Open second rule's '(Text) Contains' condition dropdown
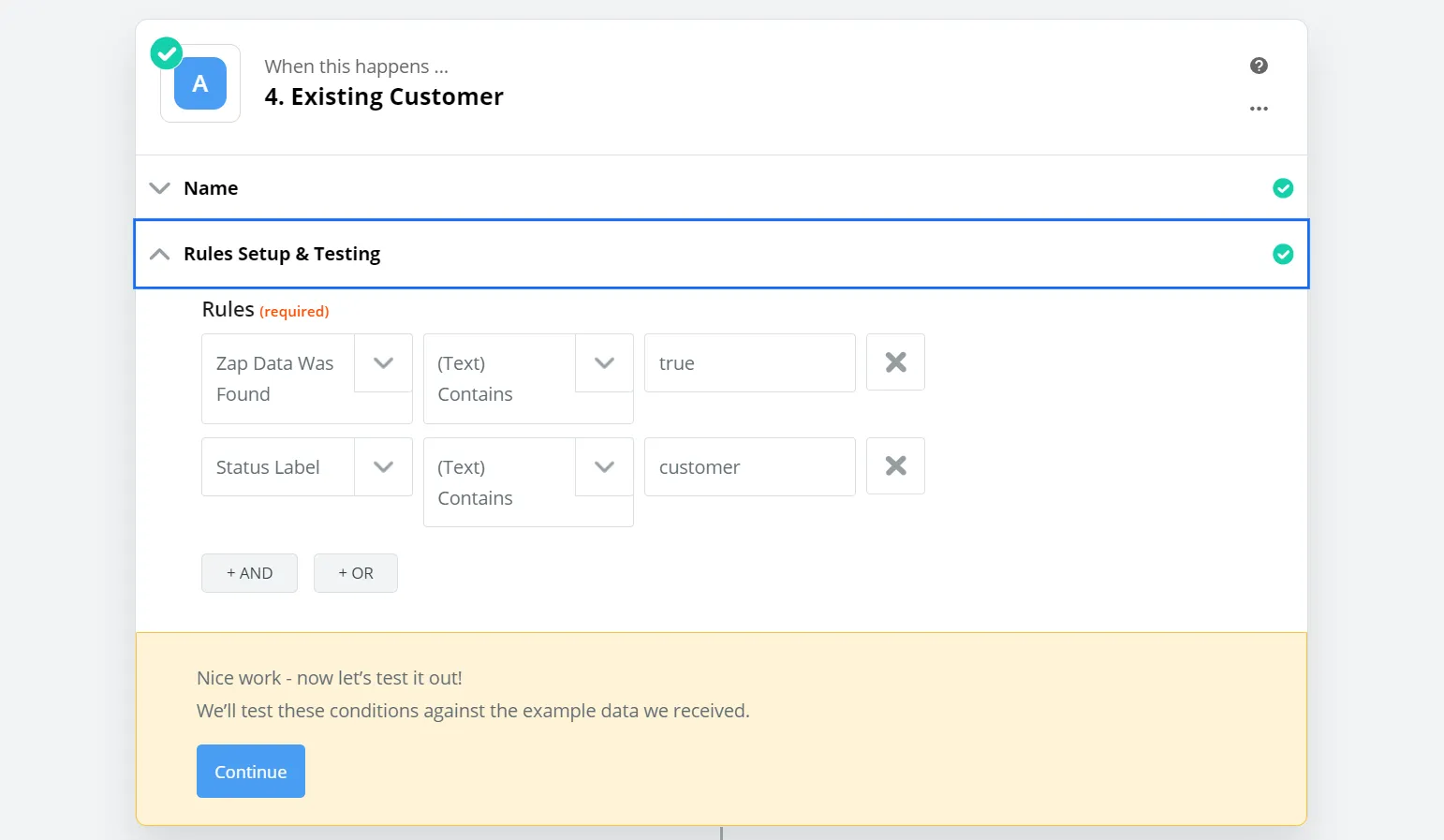Image resolution: width=1444 pixels, height=840 pixels. pos(604,466)
